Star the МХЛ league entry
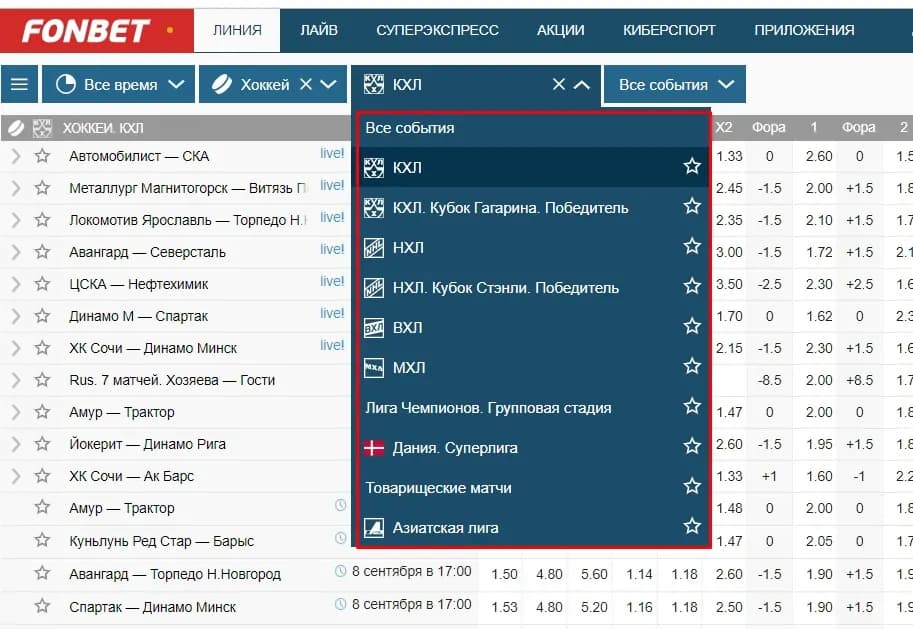This screenshot has width=913, height=629. coord(692,366)
